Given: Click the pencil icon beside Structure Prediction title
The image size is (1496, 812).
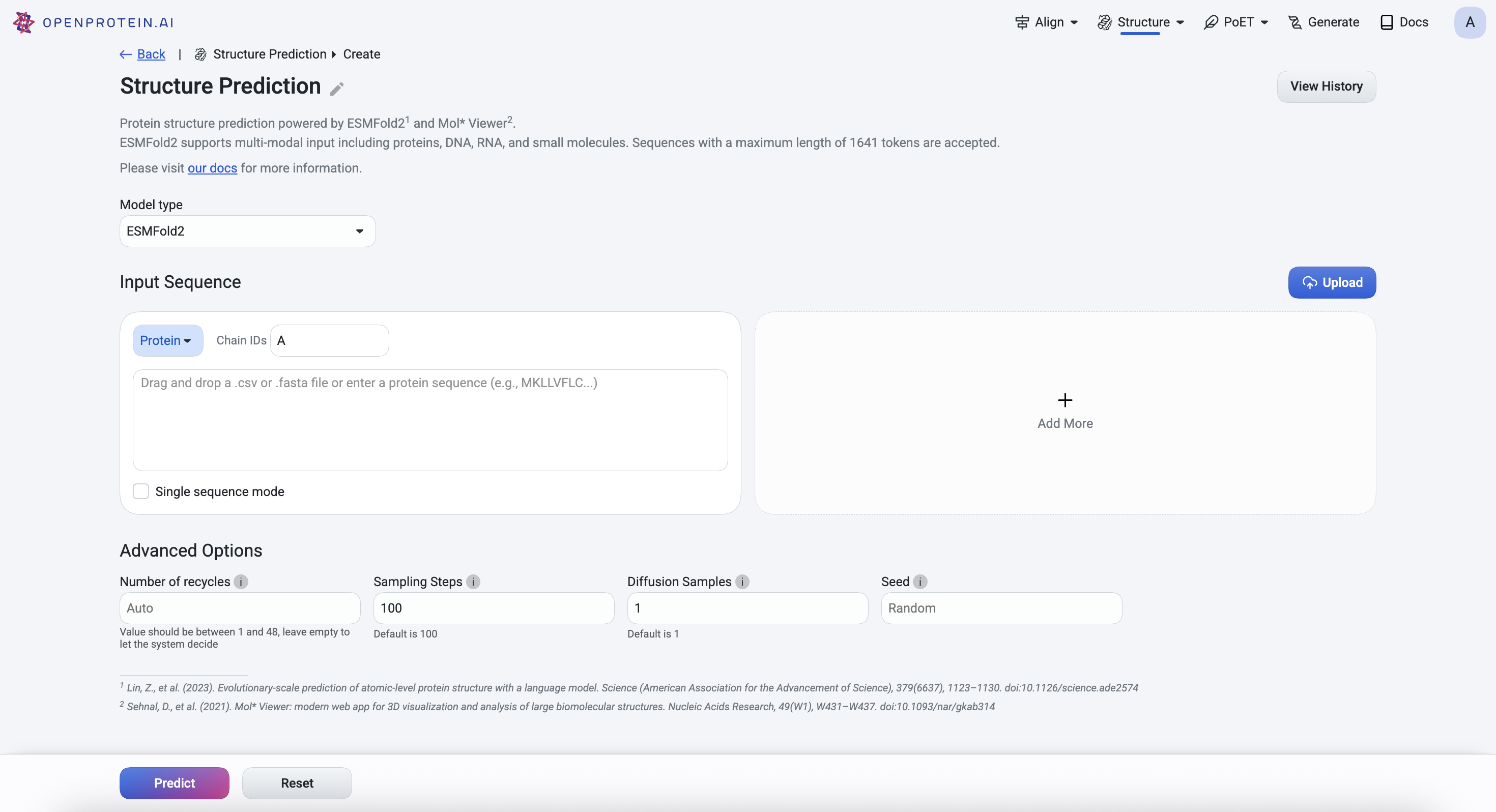Looking at the screenshot, I should [x=337, y=89].
